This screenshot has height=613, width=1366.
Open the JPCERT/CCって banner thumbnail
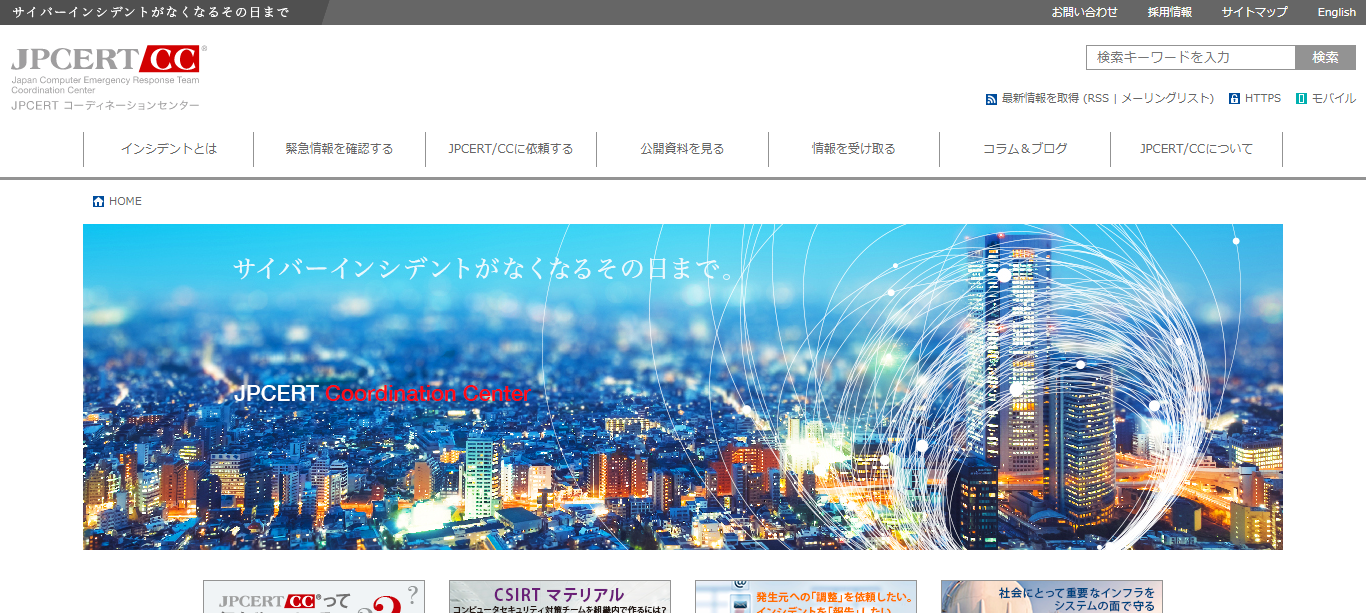tap(314, 597)
